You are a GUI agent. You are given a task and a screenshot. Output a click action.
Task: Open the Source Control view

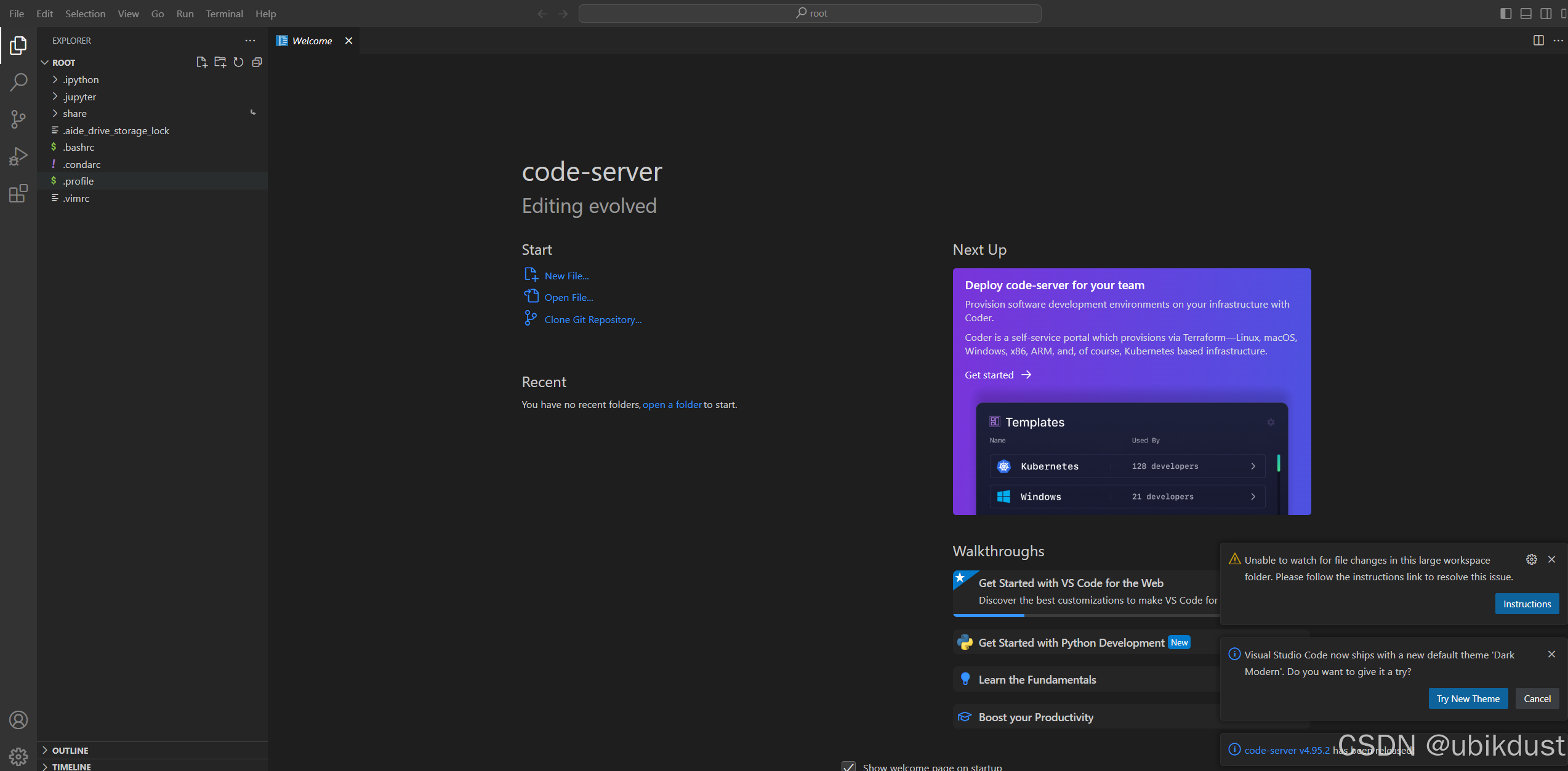[x=18, y=119]
